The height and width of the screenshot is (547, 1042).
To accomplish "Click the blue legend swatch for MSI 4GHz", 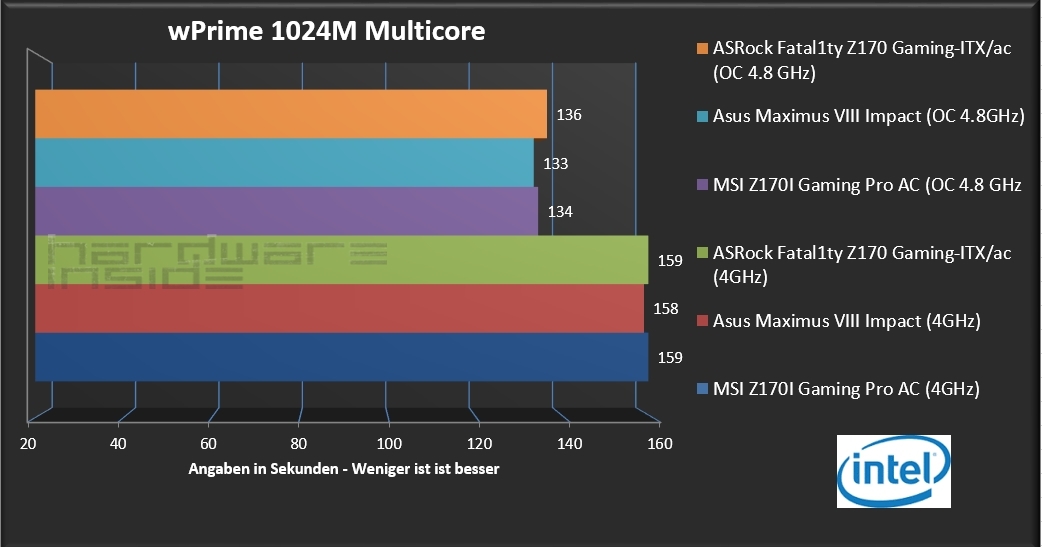I will click(x=702, y=389).
